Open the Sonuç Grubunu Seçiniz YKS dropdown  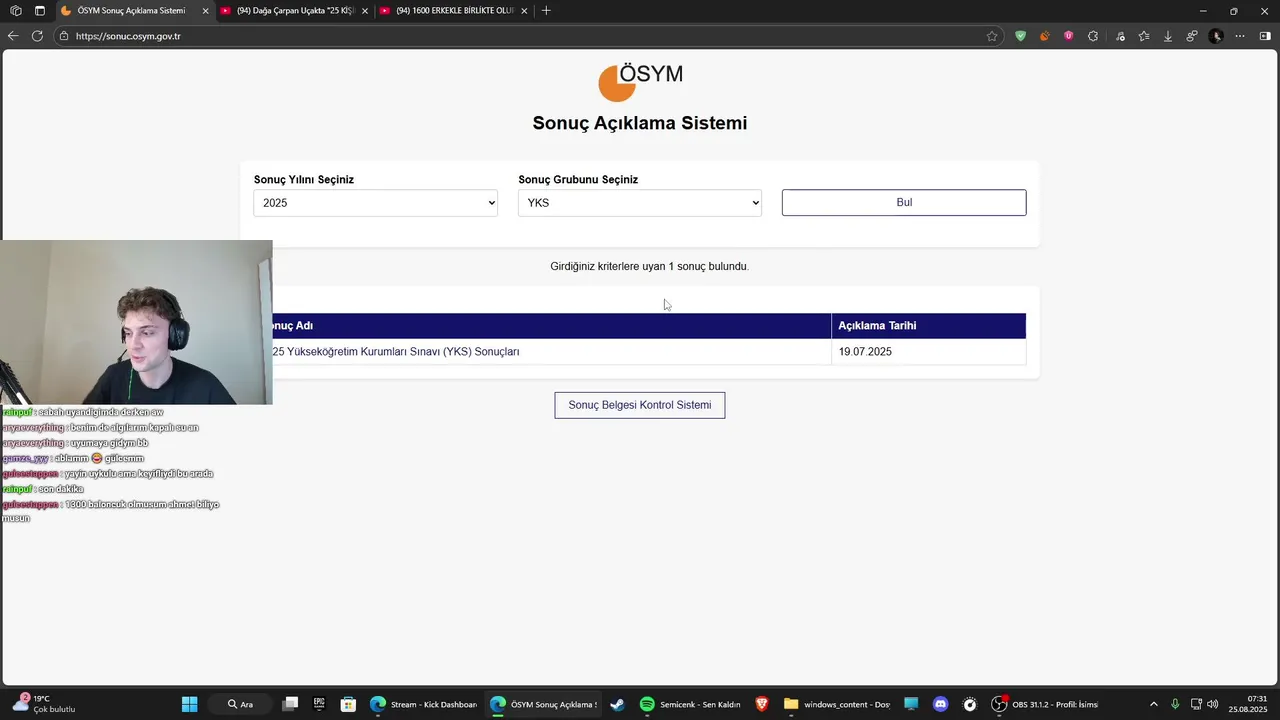(640, 203)
